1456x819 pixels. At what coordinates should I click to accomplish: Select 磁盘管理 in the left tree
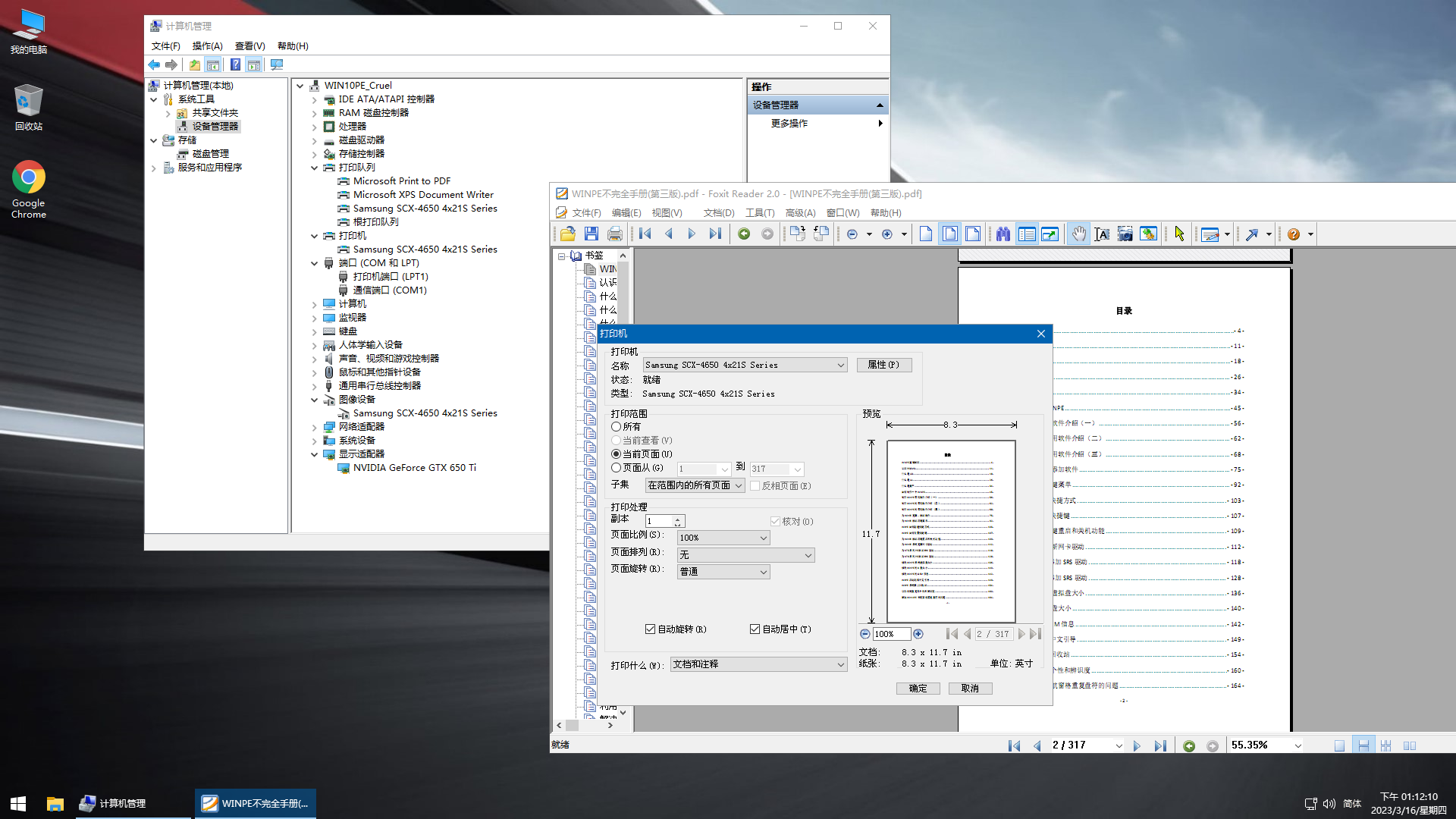(210, 154)
